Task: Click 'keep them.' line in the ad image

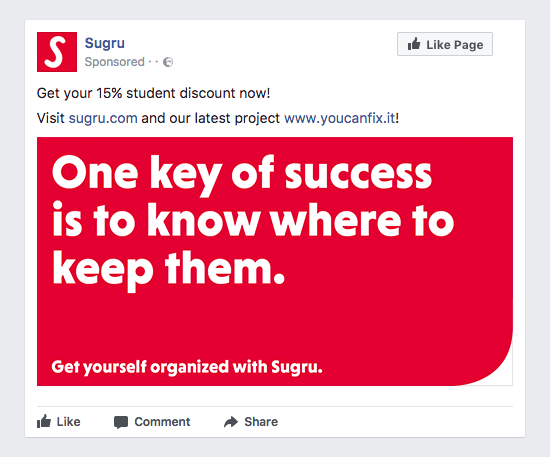Action: [168, 269]
